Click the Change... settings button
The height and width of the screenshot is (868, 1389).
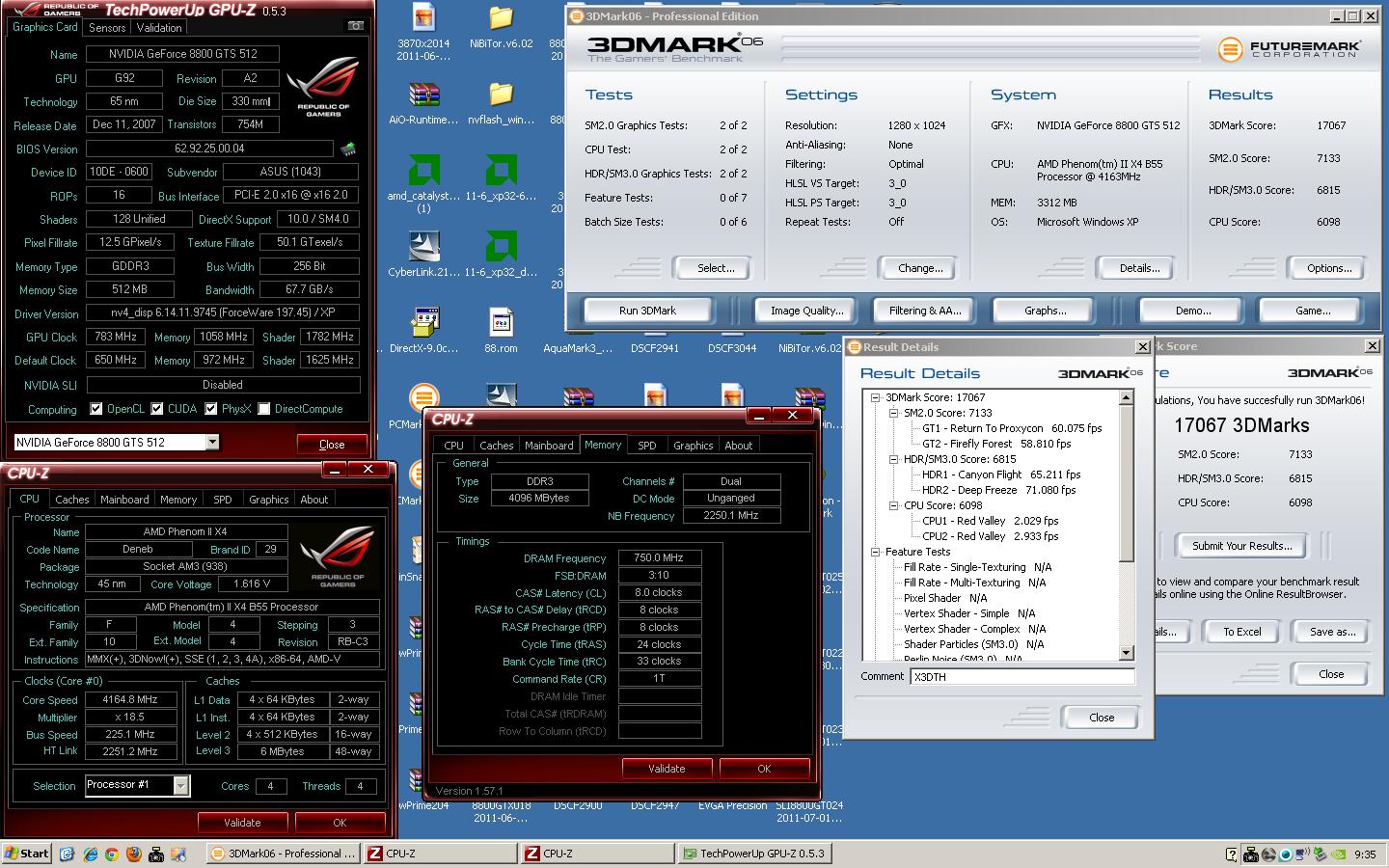[x=920, y=268]
